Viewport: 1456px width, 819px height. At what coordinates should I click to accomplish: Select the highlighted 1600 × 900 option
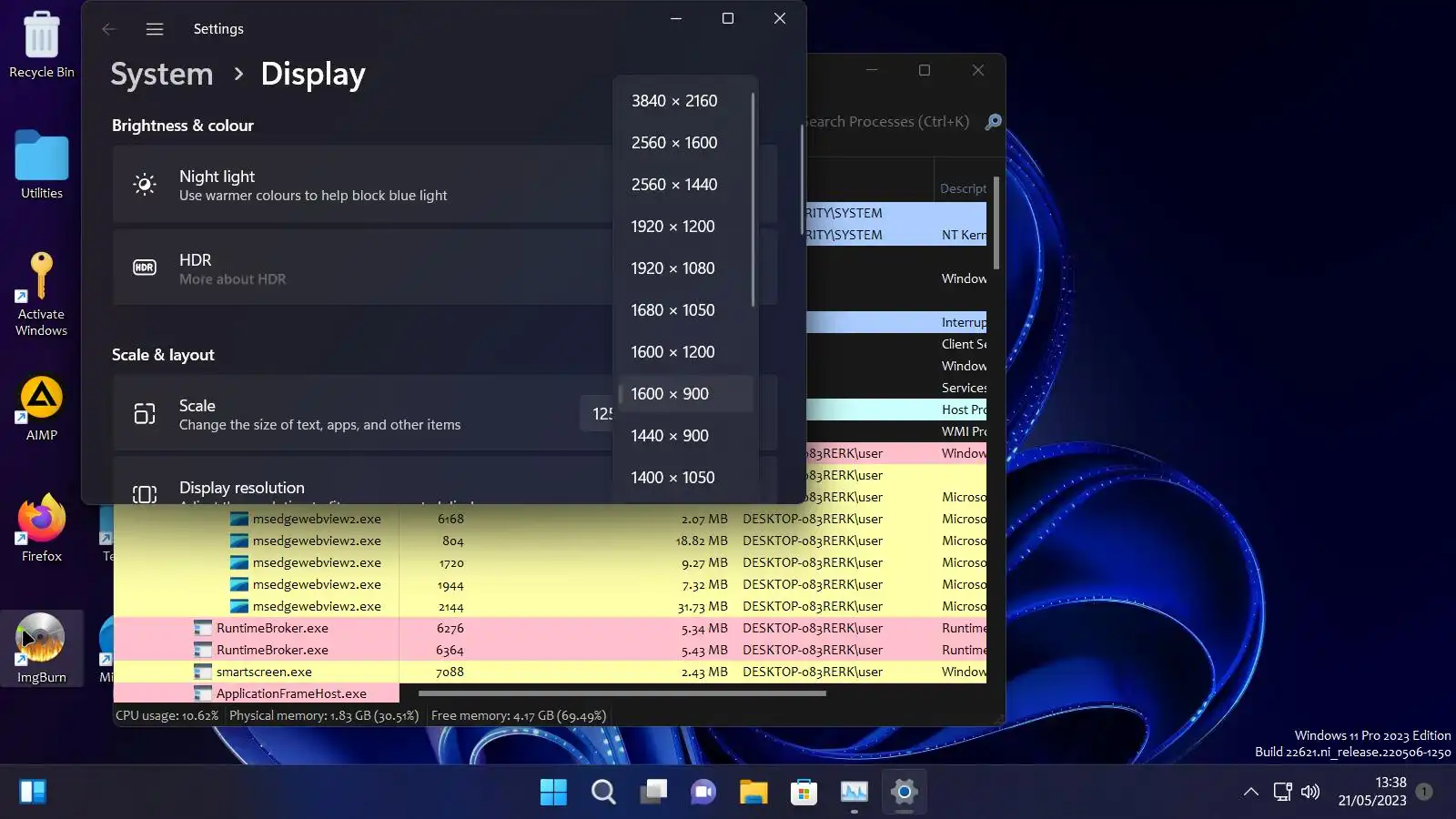coord(685,394)
